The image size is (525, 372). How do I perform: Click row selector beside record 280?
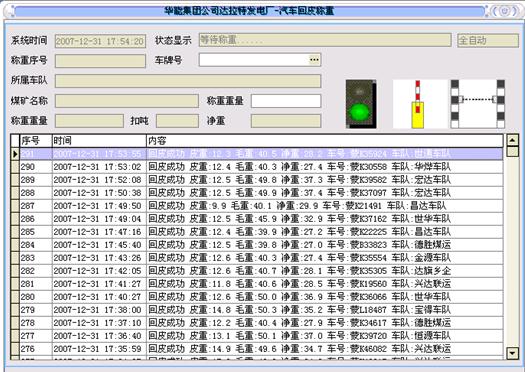point(15,297)
